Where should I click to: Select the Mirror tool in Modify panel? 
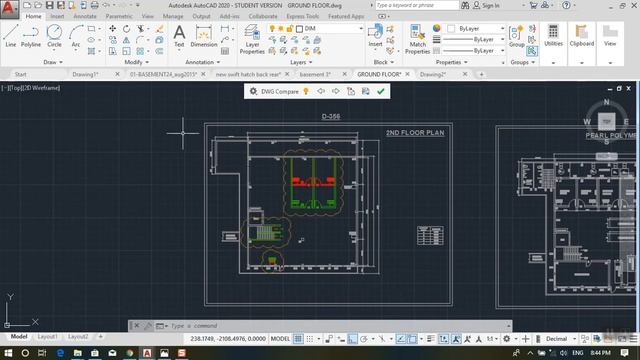pos(127,40)
